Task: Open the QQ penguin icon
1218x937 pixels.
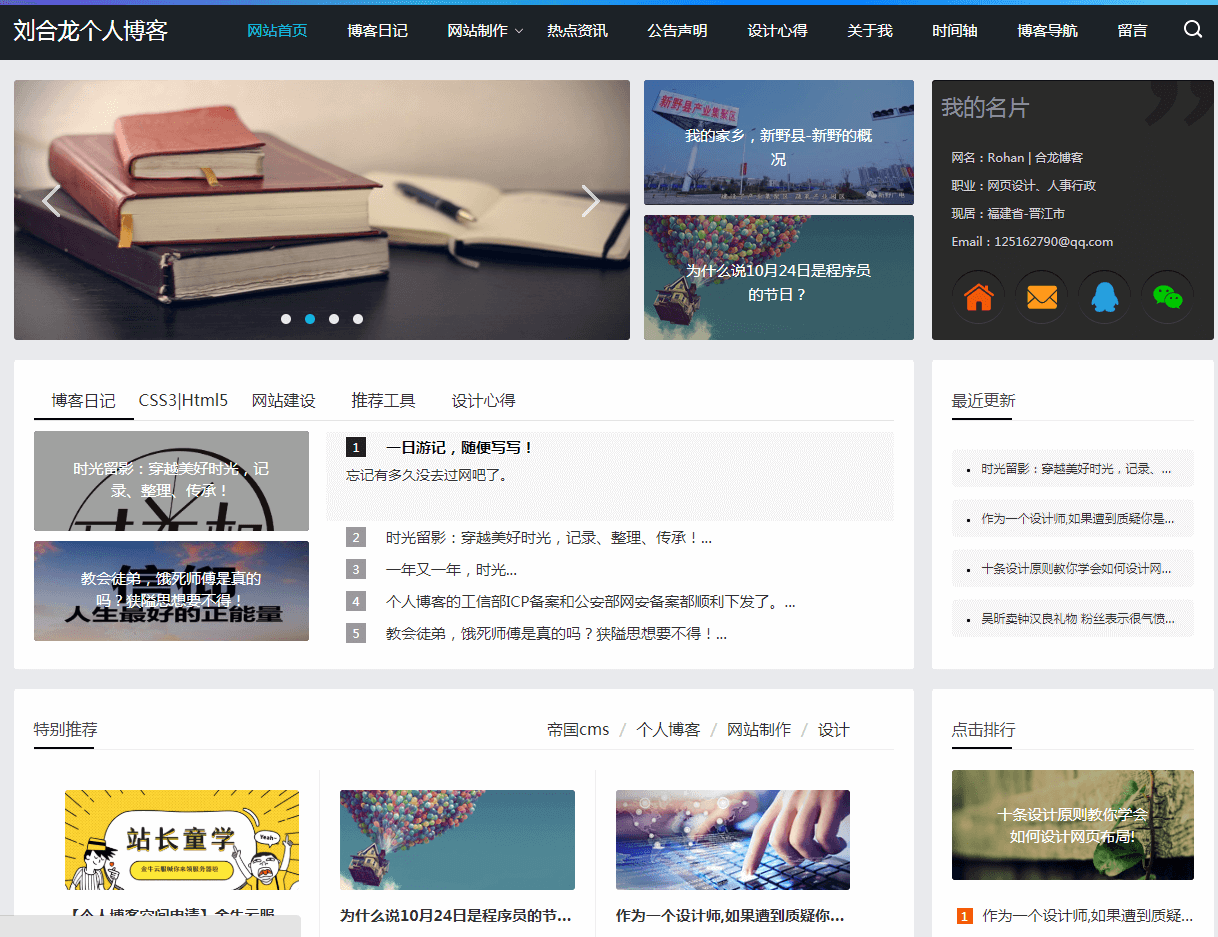Action: click(1104, 297)
